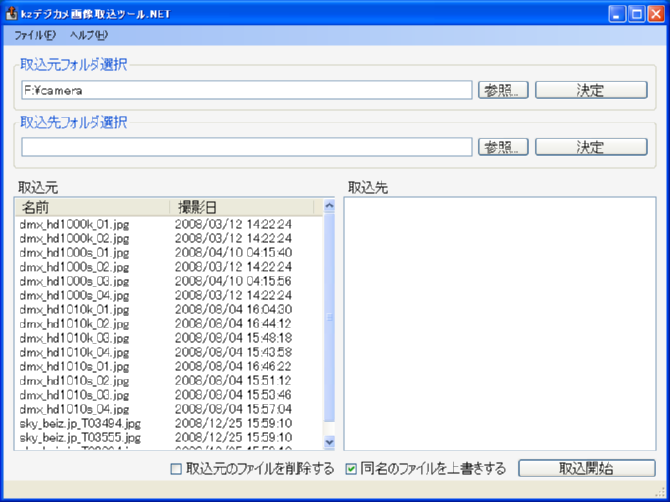Click 決定 button for the 取込先 folder

[591, 147]
